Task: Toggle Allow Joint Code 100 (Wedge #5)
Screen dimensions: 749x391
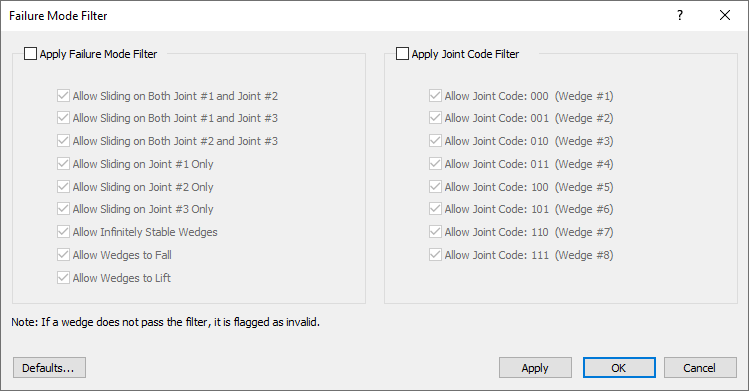Action: [x=435, y=187]
